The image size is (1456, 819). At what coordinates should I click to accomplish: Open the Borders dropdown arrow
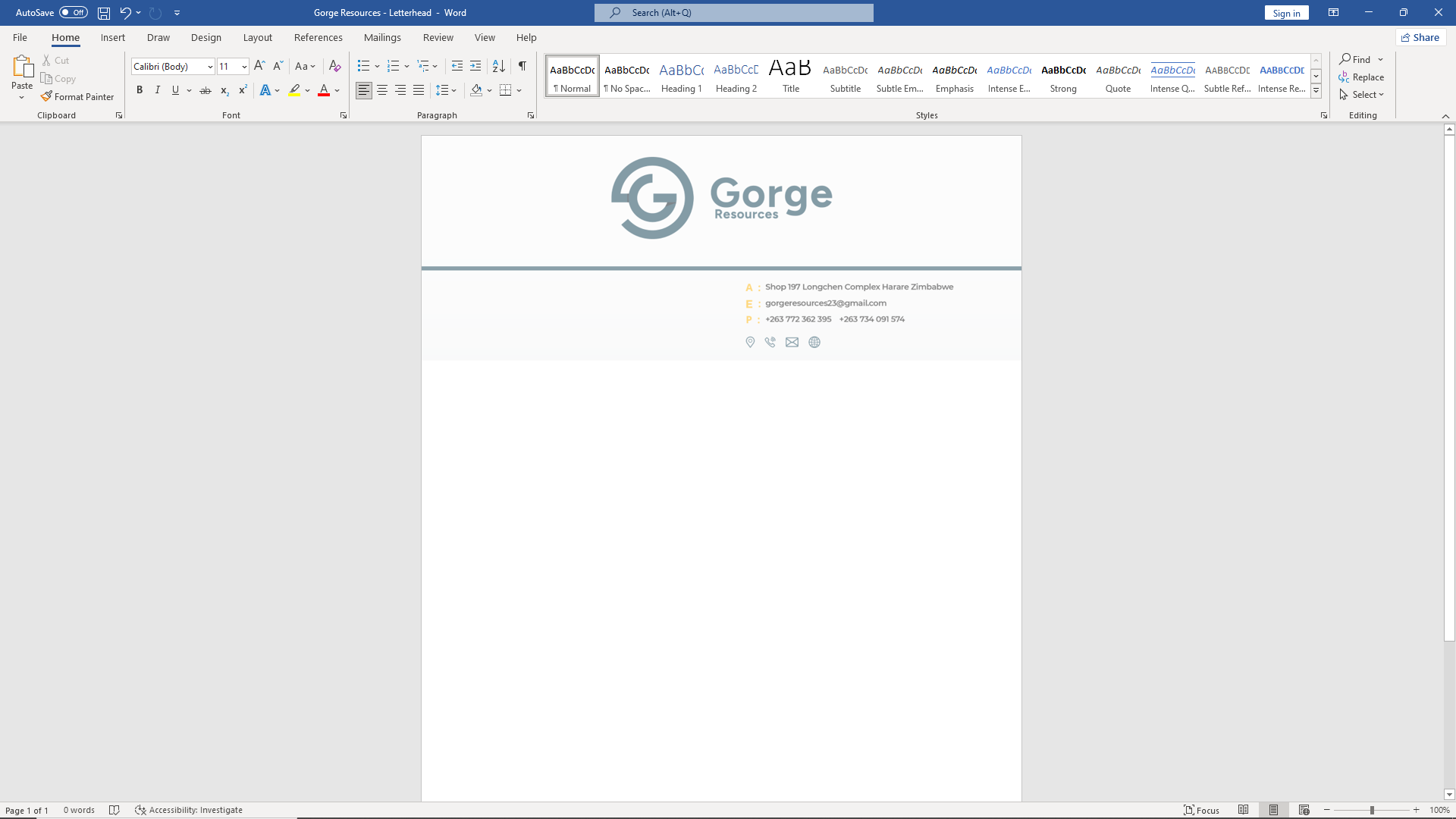tap(519, 90)
